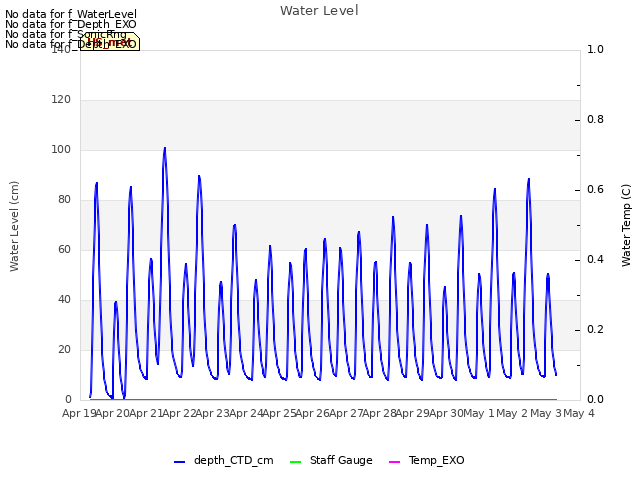Click the Water Level (cm) axis label
Image resolution: width=640 pixels, height=480 pixels.
[14, 226]
